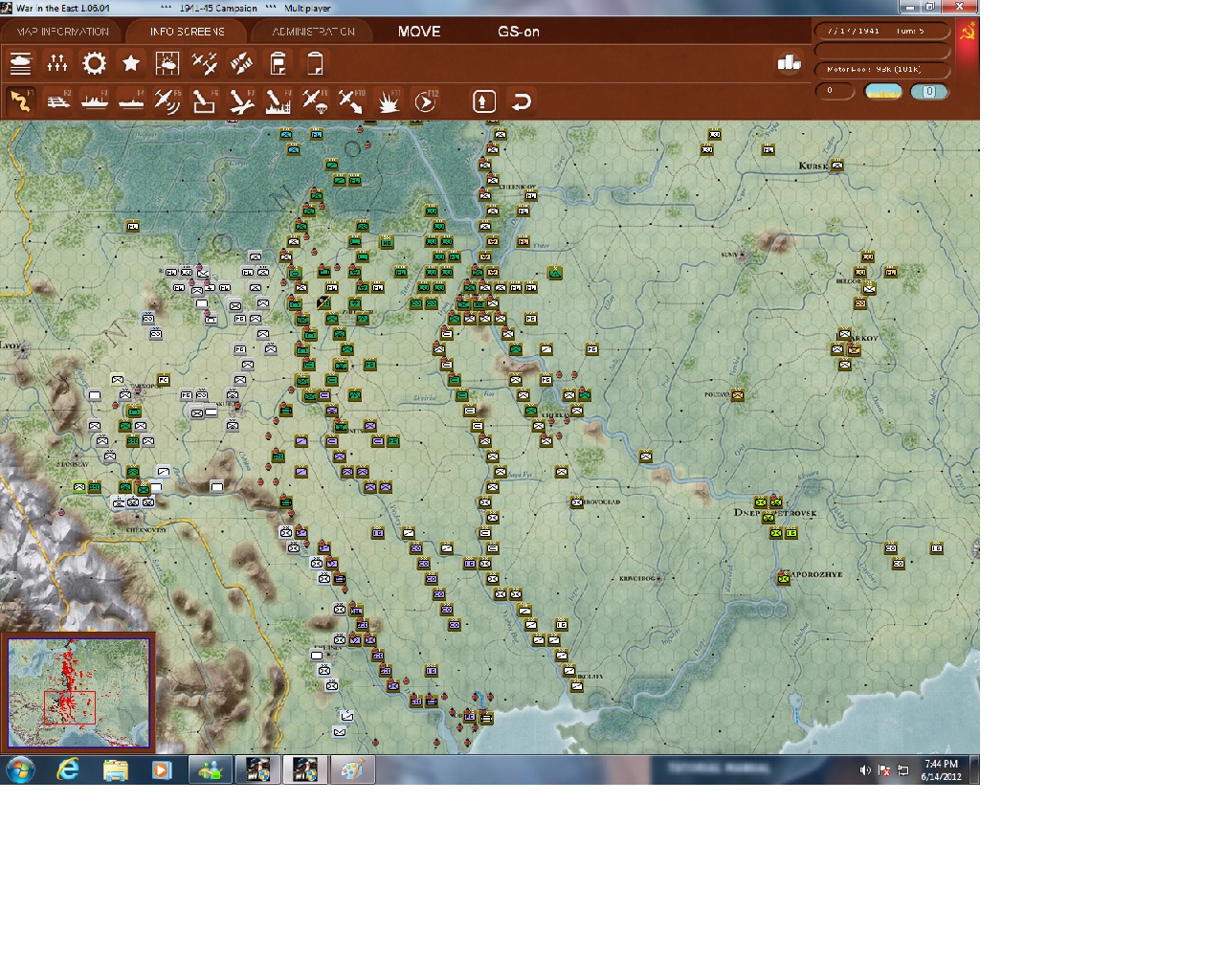Open the Windows Start menu
This screenshot has height=980, width=1225.
click(20, 769)
